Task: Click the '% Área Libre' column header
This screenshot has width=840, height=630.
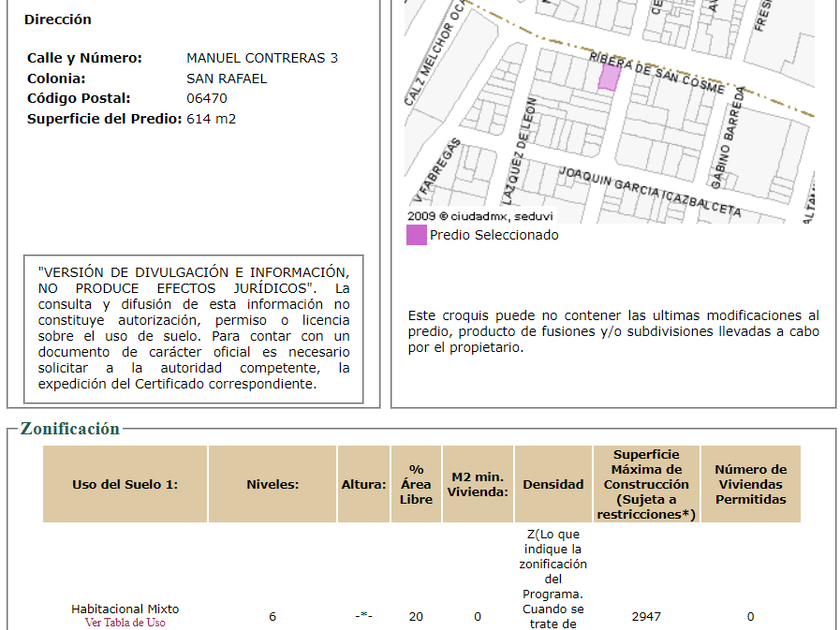Action: 416,484
